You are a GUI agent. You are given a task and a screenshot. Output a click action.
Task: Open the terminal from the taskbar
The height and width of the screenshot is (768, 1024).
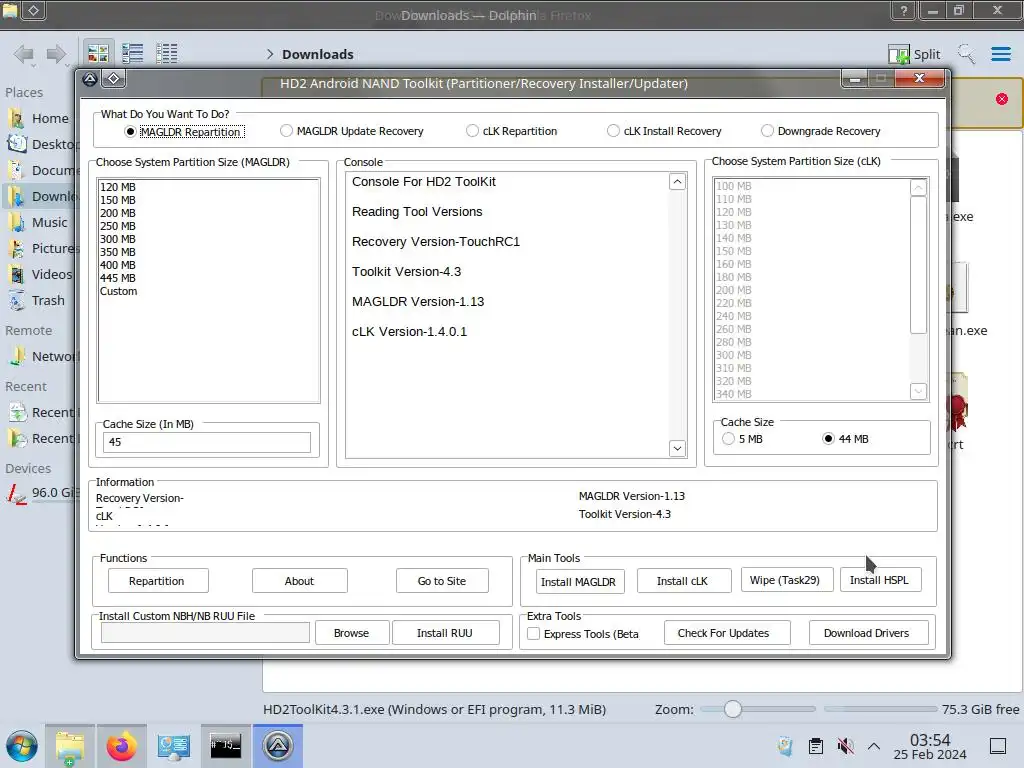[x=225, y=746]
